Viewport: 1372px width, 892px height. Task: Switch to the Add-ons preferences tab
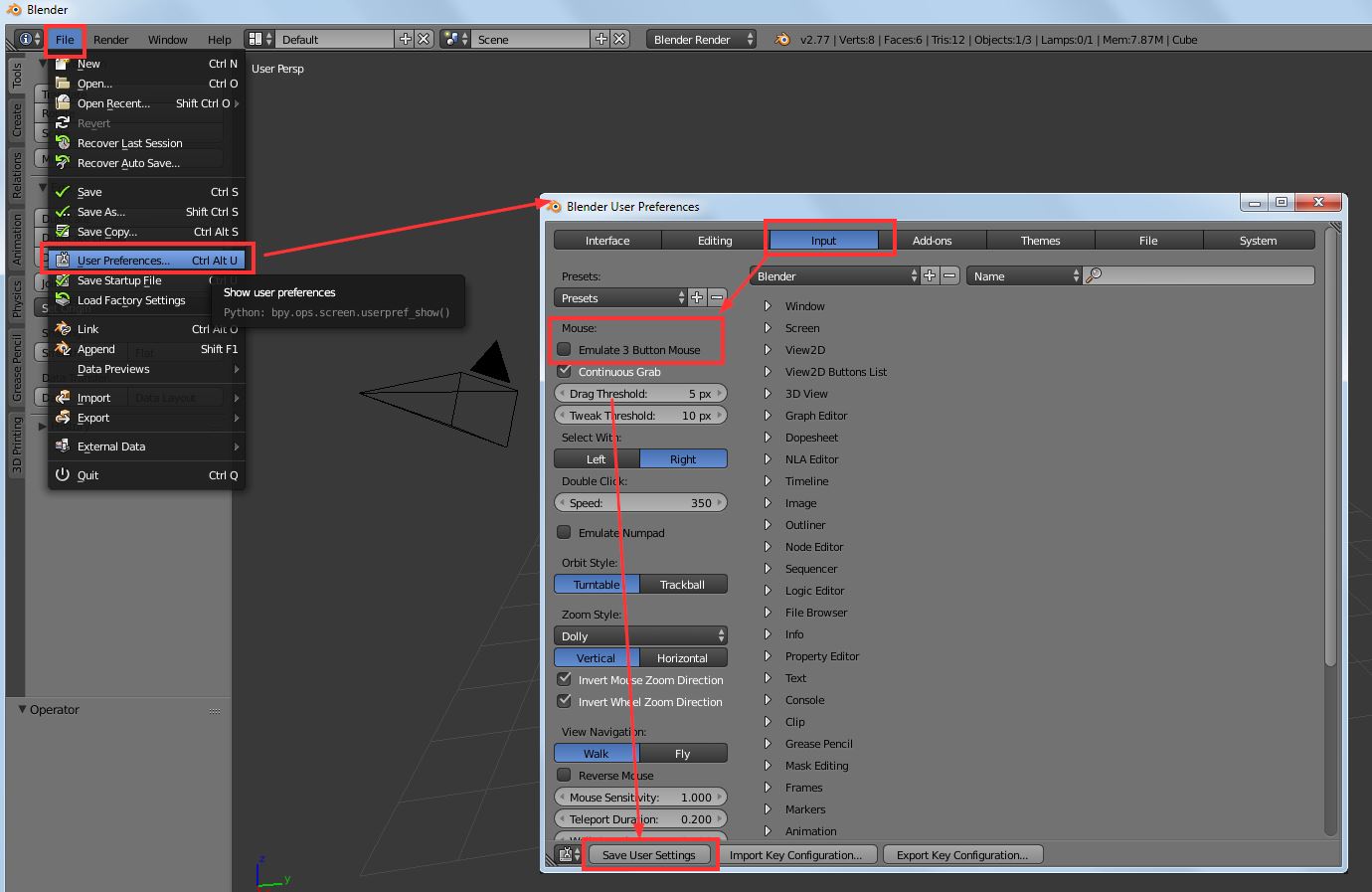[933, 240]
